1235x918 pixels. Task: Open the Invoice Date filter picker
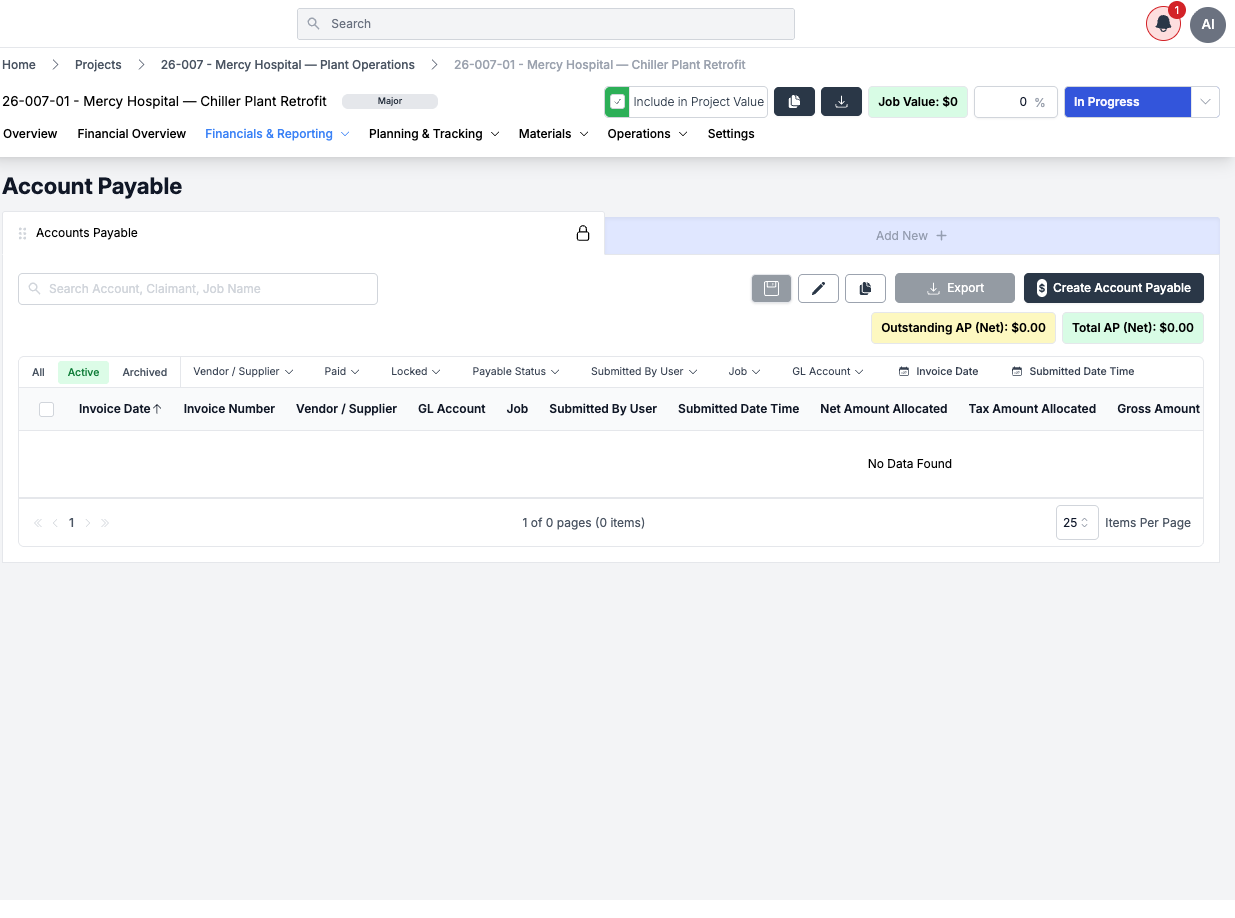[x=938, y=371]
